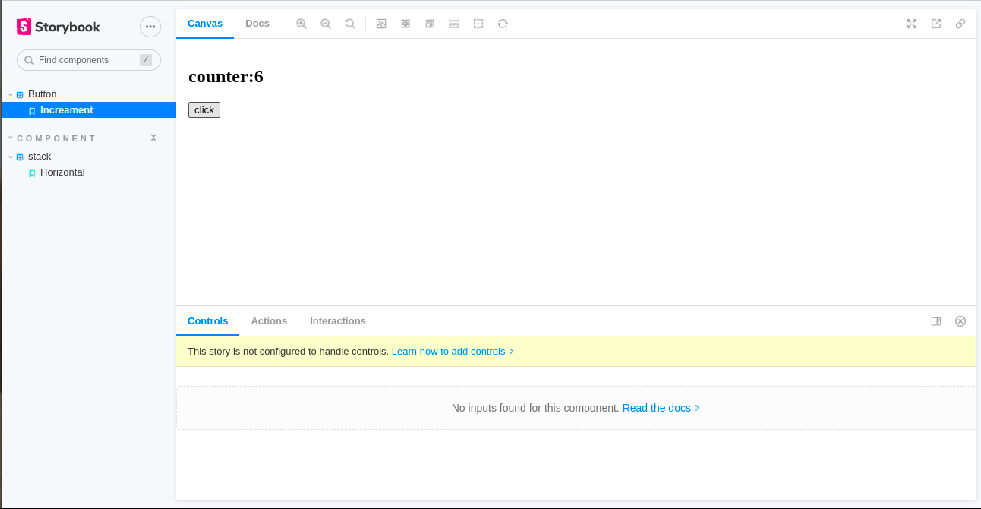
Task: Switch to the Docs tab
Action: 257,24
